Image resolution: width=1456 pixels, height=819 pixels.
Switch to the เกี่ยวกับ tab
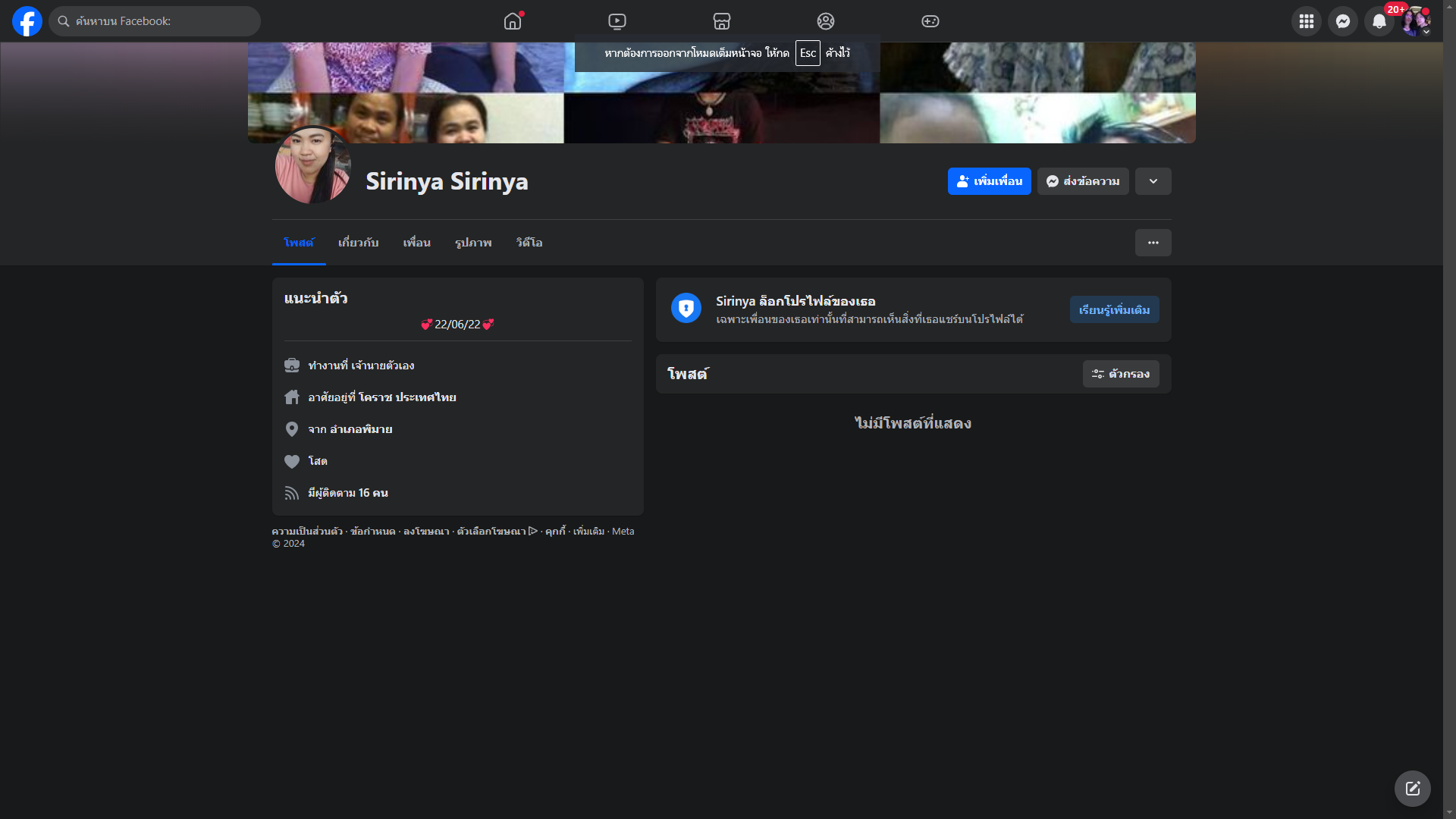click(358, 243)
